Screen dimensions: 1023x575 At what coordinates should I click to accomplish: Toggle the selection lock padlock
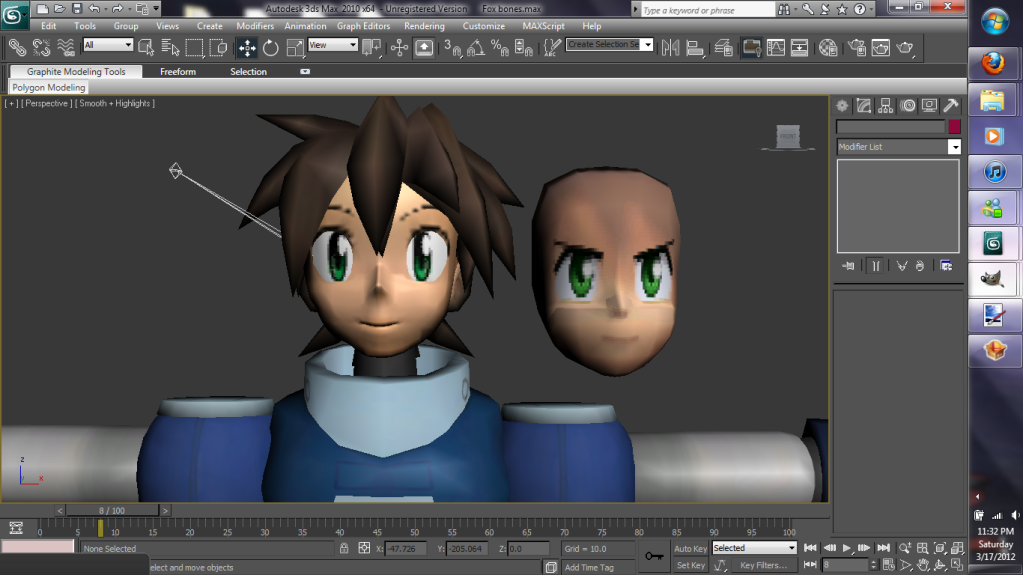[x=344, y=548]
